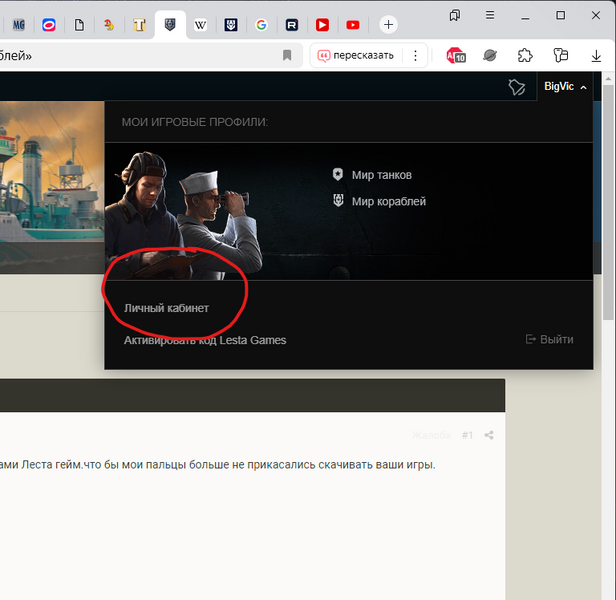Open the #1 post permalink
This screenshot has height=600, width=616.
(467, 435)
